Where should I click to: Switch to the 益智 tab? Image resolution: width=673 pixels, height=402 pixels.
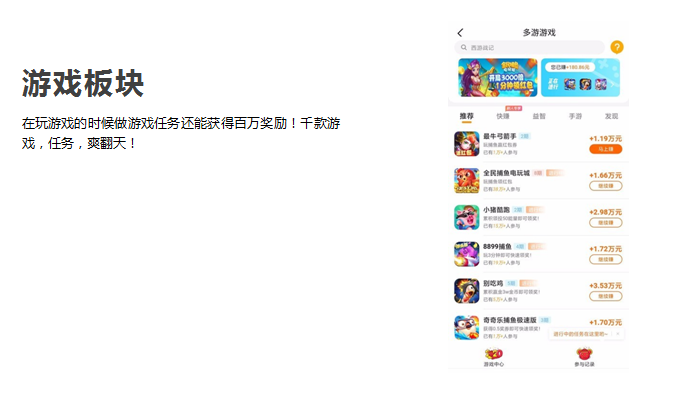tap(539, 116)
